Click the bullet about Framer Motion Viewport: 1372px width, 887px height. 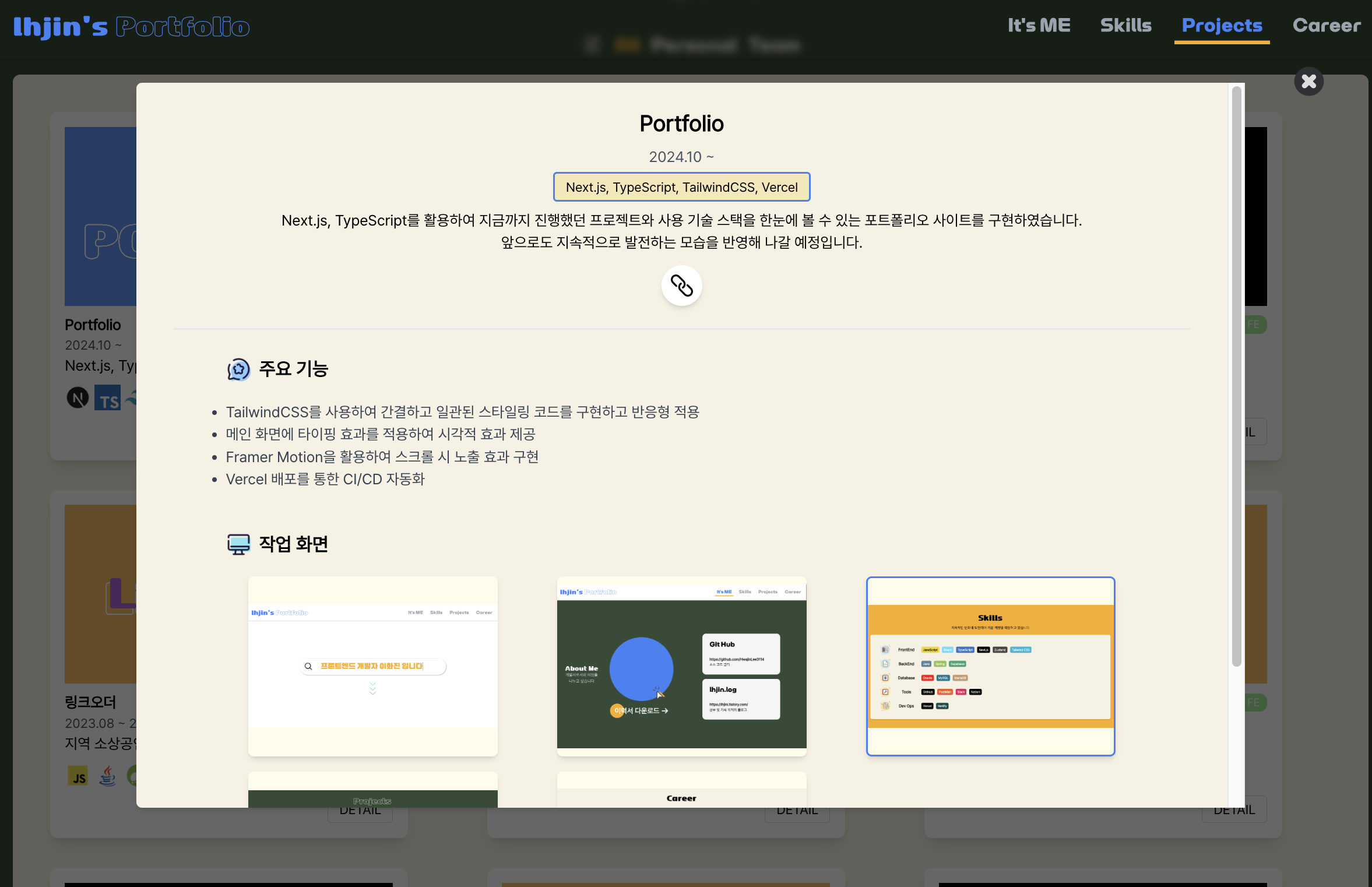pos(382,457)
